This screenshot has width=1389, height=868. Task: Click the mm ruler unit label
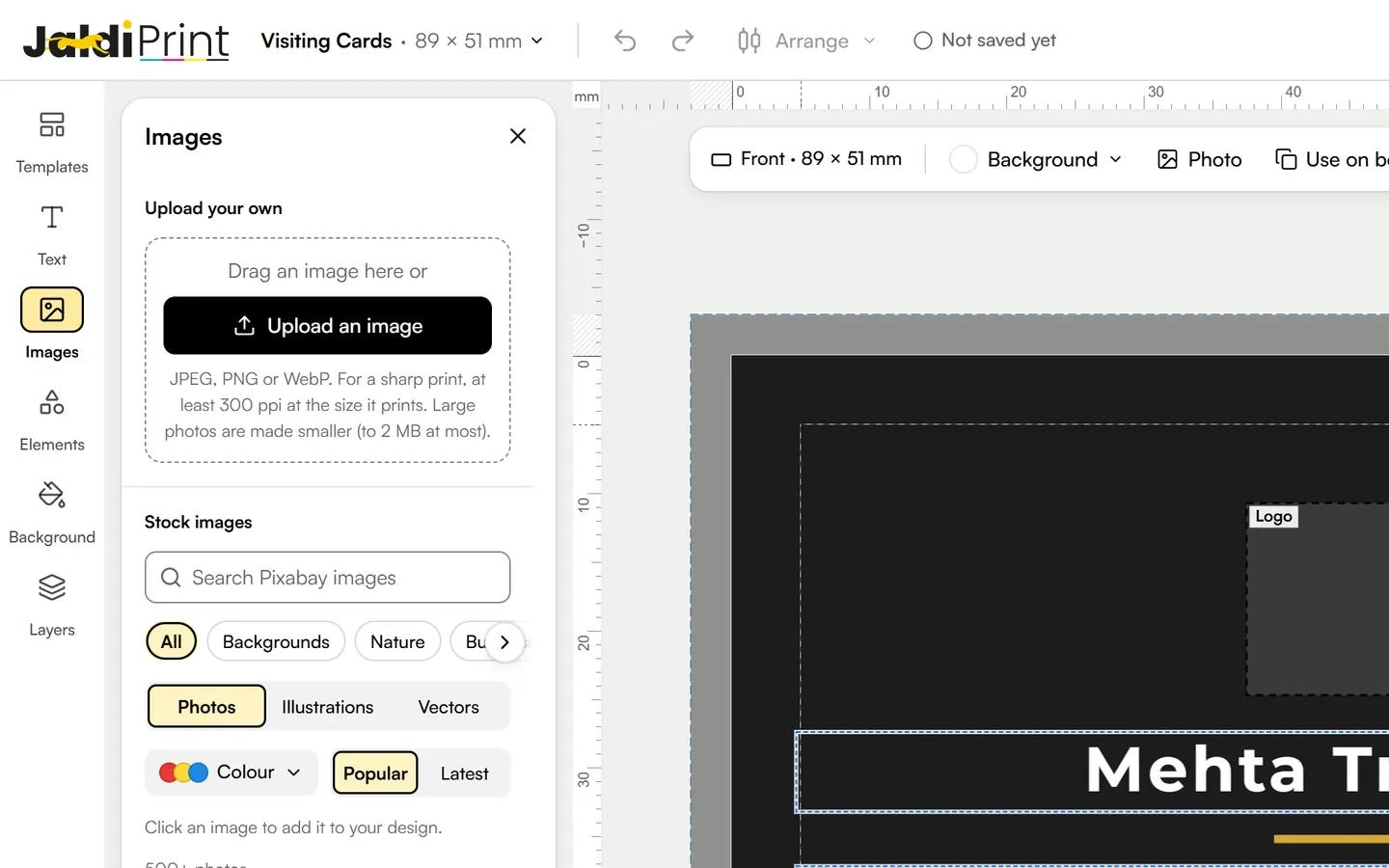point(586,96)
